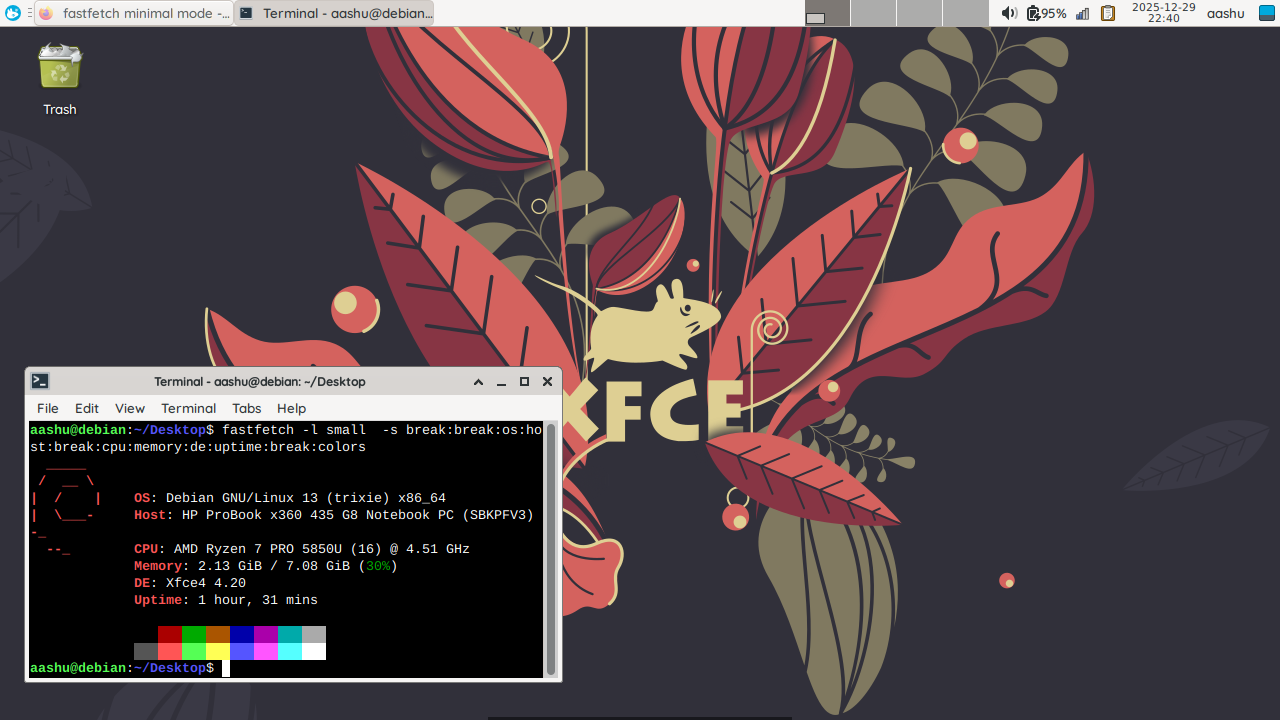Open the View menu in Terminal

pos(130,408)
